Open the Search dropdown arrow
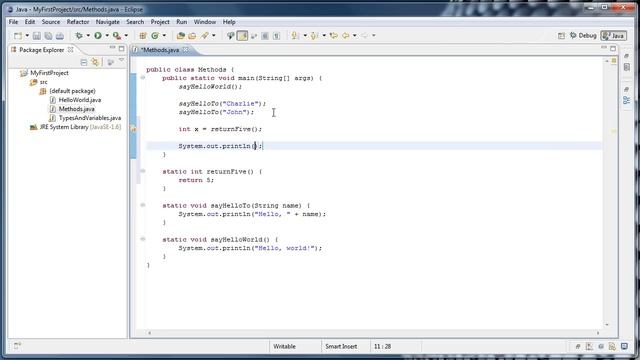This screenshot has height=360, width=640. click(213, 36)
